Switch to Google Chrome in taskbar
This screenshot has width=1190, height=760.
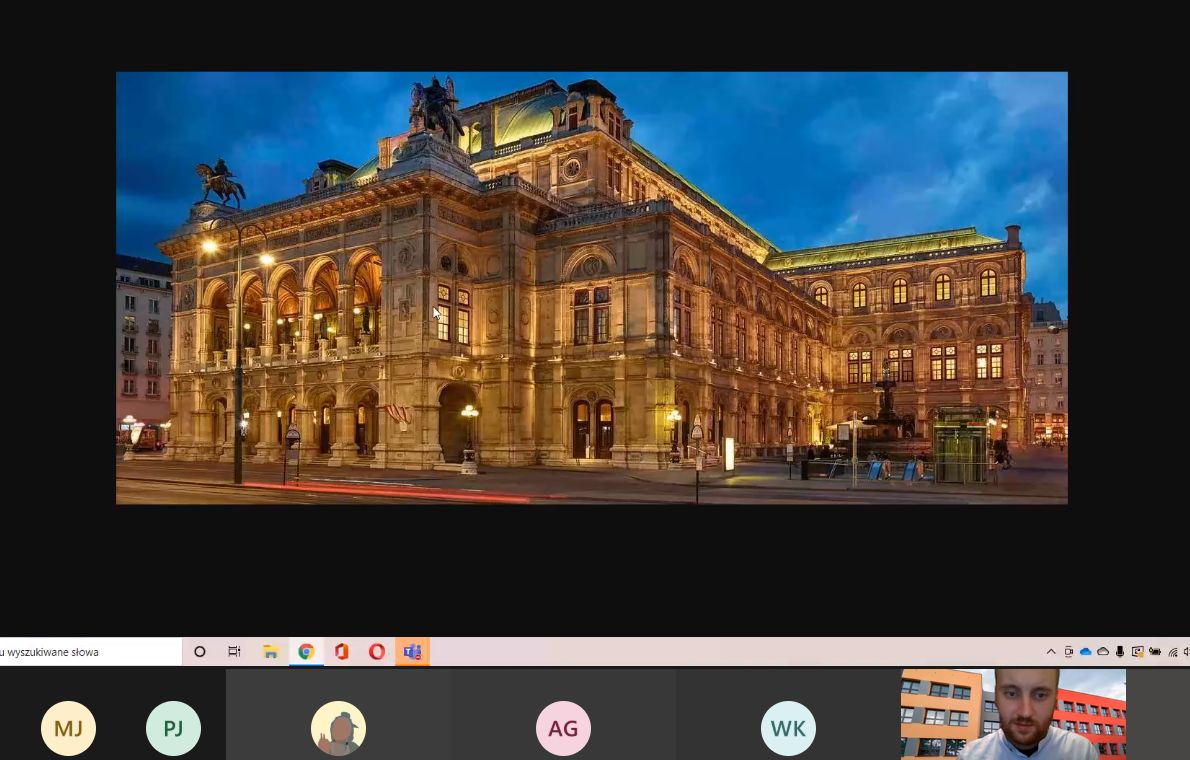point(306,652)
